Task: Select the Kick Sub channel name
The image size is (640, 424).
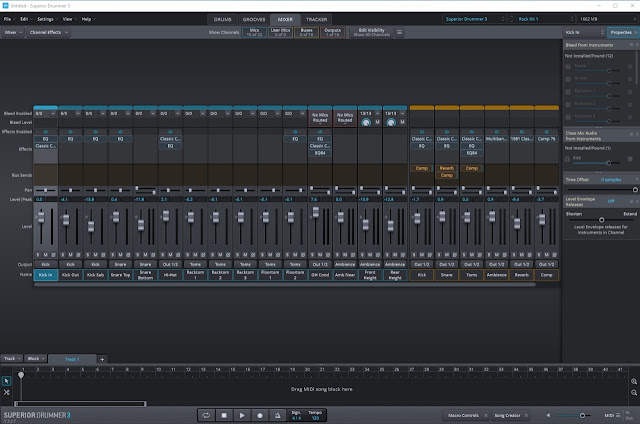Action: 96,275
